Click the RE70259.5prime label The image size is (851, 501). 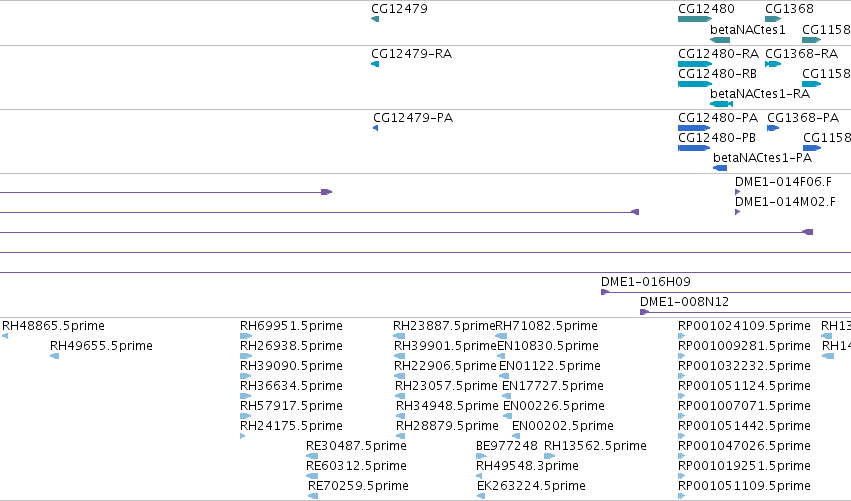(358, 486)
